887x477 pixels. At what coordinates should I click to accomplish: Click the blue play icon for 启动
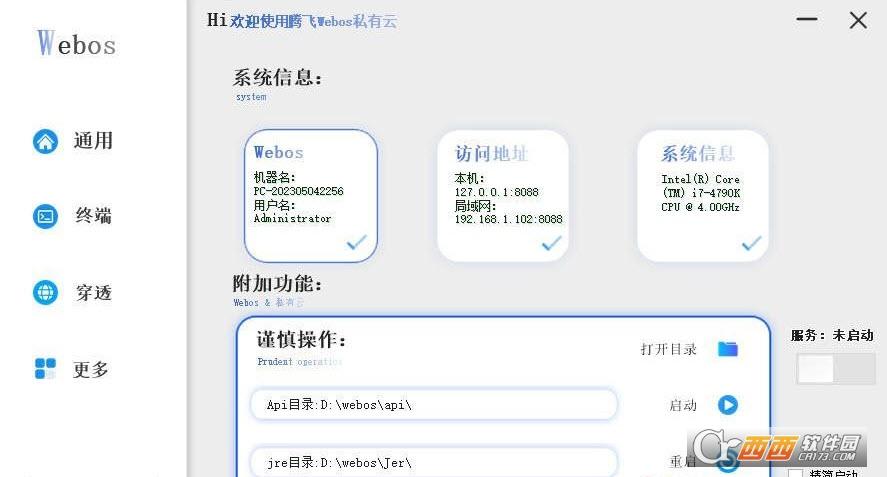click(728, 405)
